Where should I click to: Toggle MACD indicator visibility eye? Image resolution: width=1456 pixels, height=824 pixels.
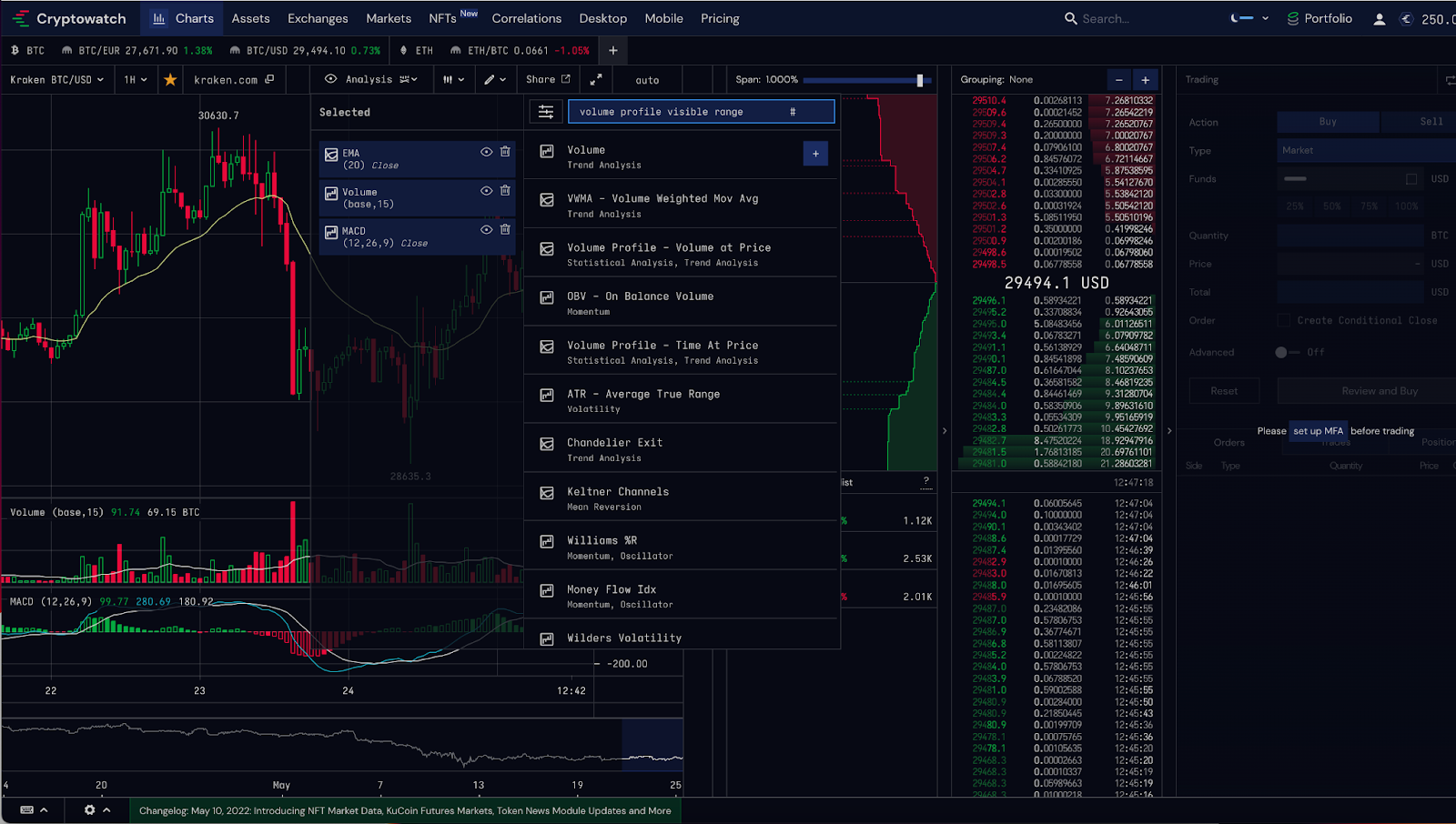click(x=486, y=230)
